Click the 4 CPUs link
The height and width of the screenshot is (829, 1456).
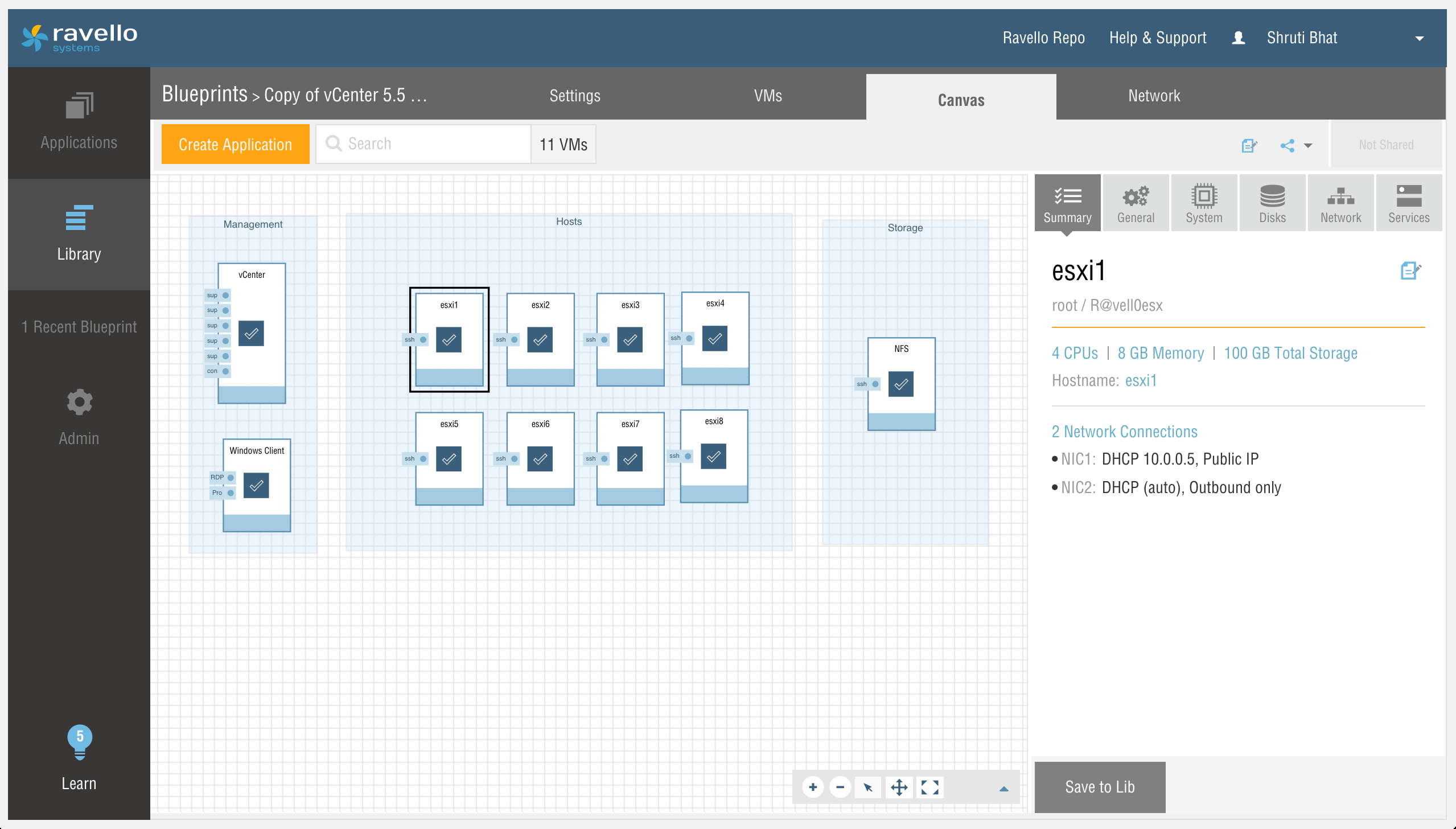[x=1075, y=353]
